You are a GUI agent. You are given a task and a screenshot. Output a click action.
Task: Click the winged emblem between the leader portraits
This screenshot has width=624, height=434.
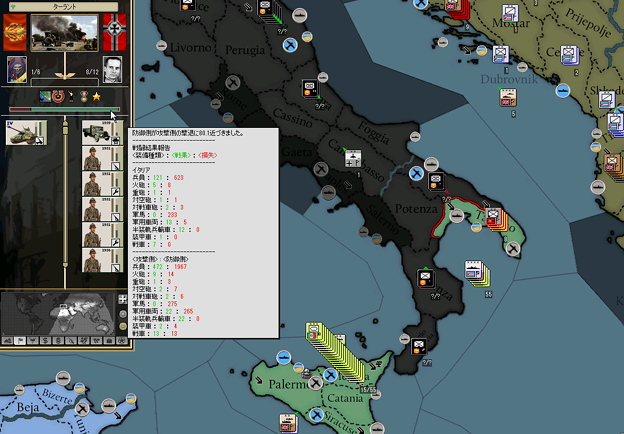tap(64, 74)
